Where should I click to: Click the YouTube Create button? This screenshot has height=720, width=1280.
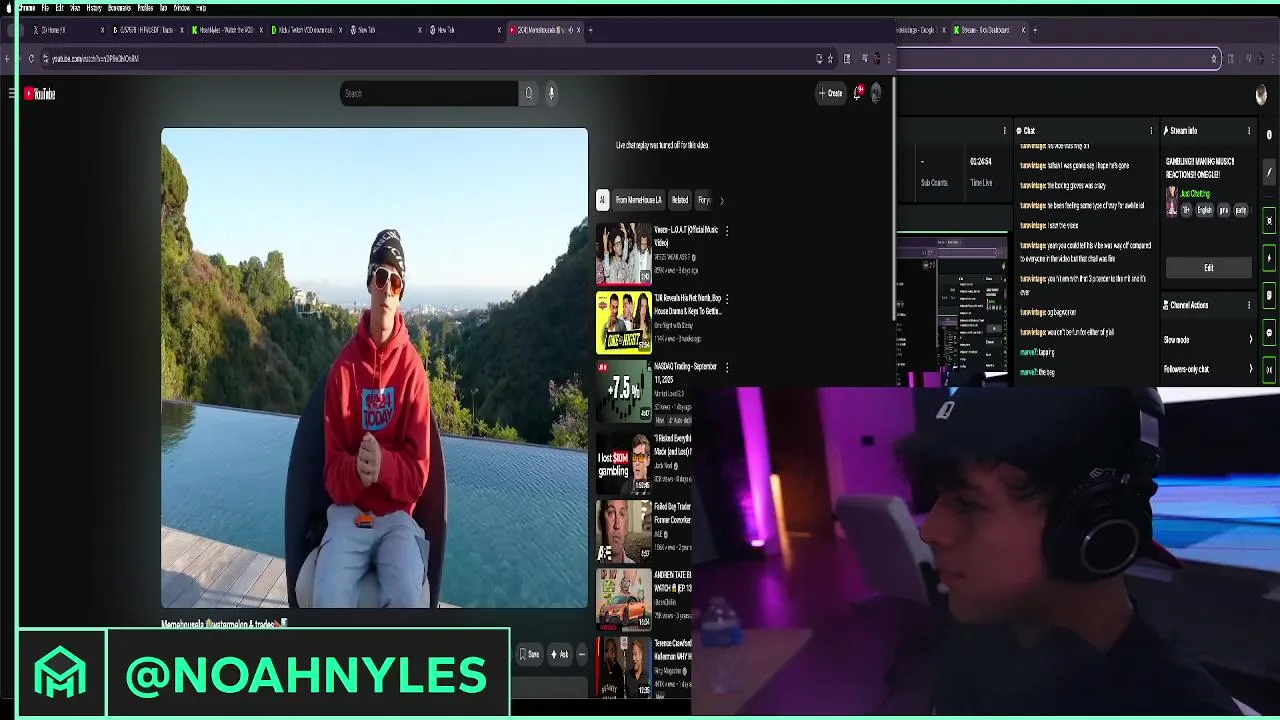click(831, 93)
